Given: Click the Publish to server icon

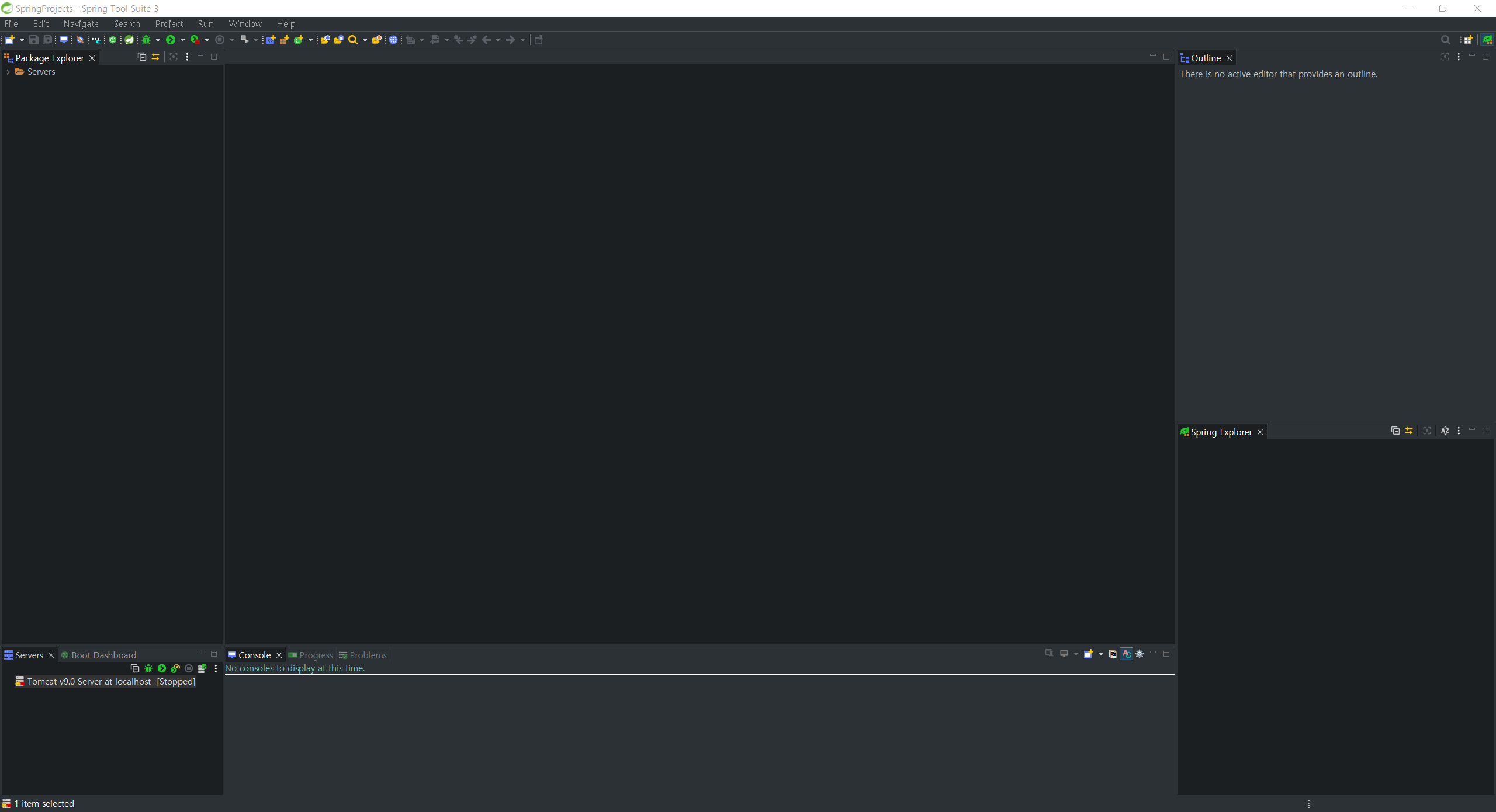Looking at the screenshot, I should 202,668.
